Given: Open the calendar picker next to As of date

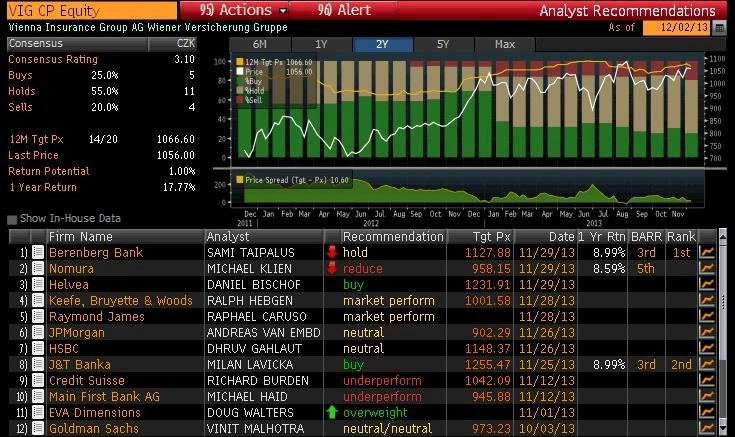Looking at the screenshot, I should (x=719, y=28).
